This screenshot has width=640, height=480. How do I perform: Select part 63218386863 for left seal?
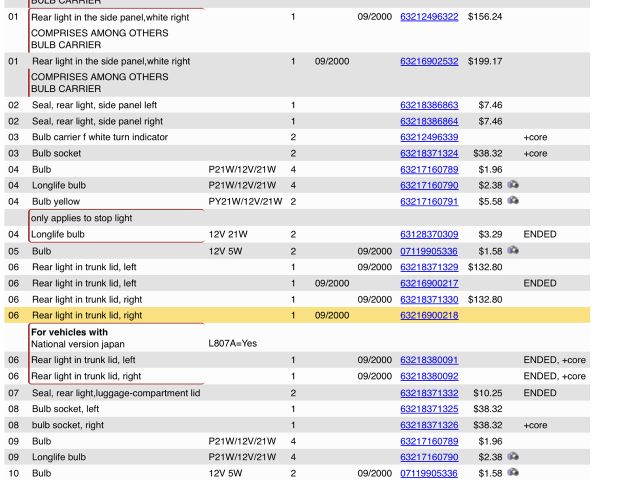coord(429,105)
